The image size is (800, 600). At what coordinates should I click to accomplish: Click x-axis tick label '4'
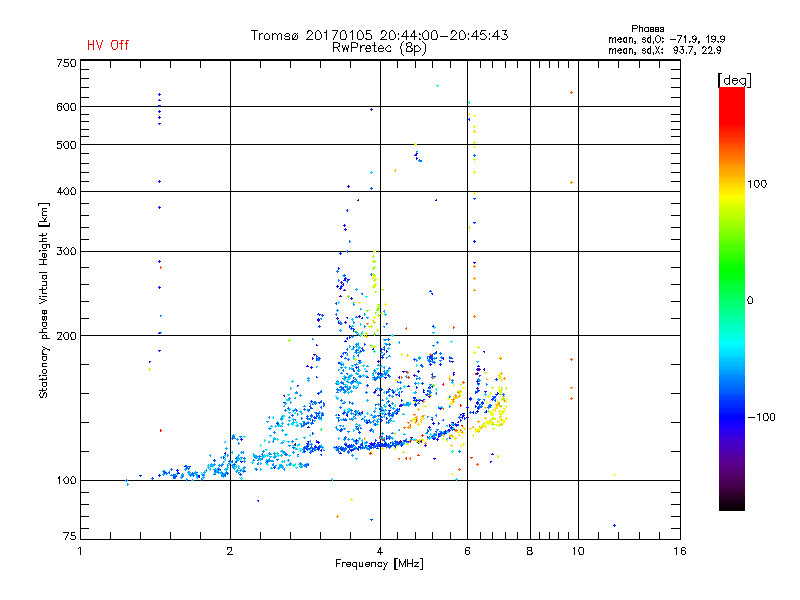pos(380,551)
